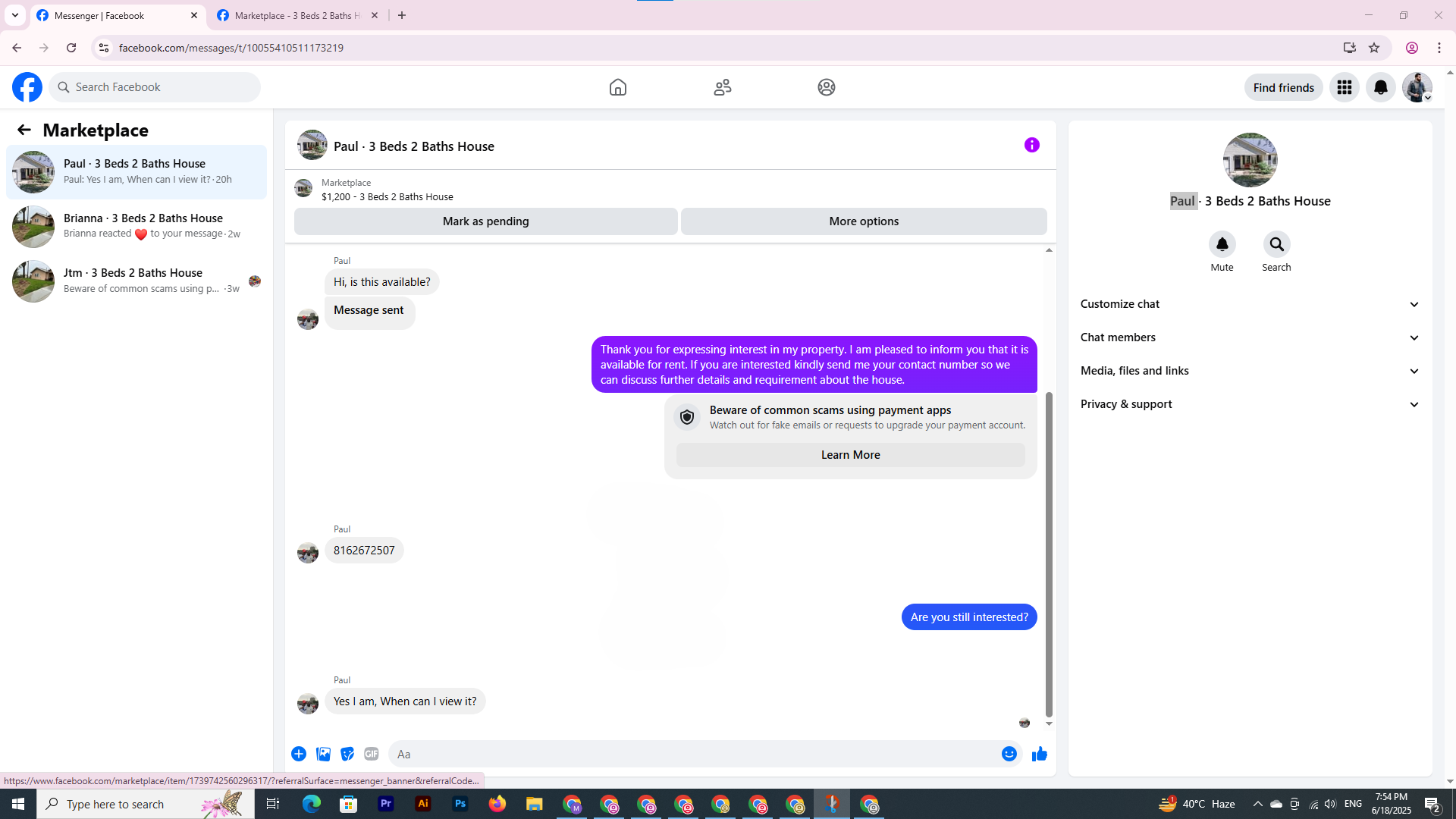1456x819 pixels.
Task: Open File Explorer from taskbar
Action: pyautogui.click(x=535, y=804)
